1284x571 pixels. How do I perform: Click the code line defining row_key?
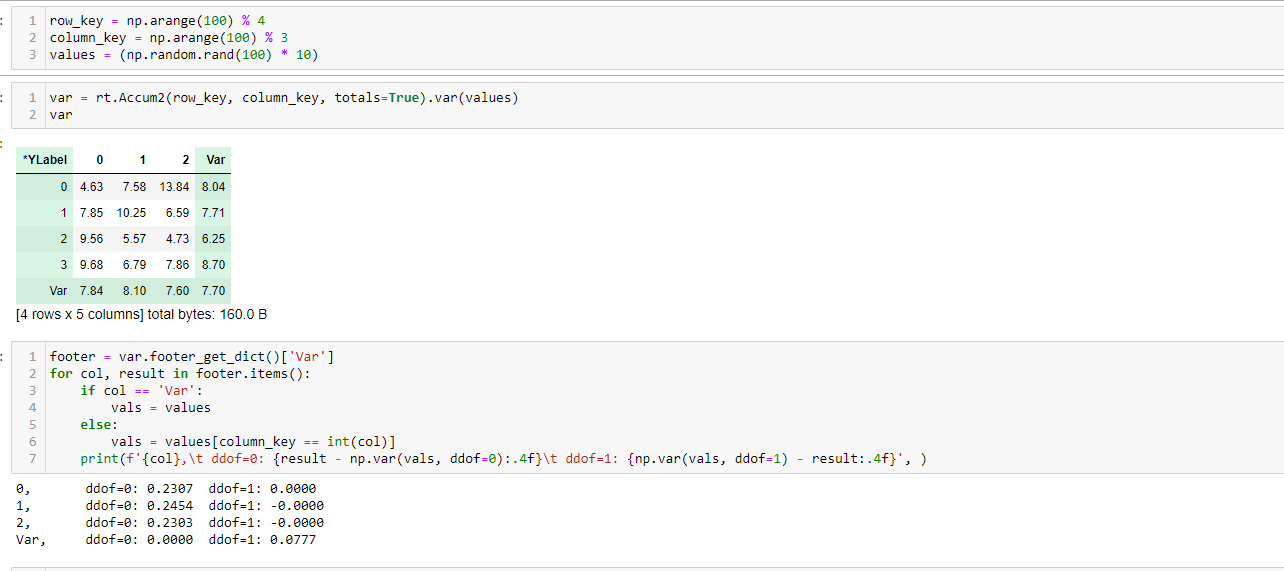[x=156, y=20]
